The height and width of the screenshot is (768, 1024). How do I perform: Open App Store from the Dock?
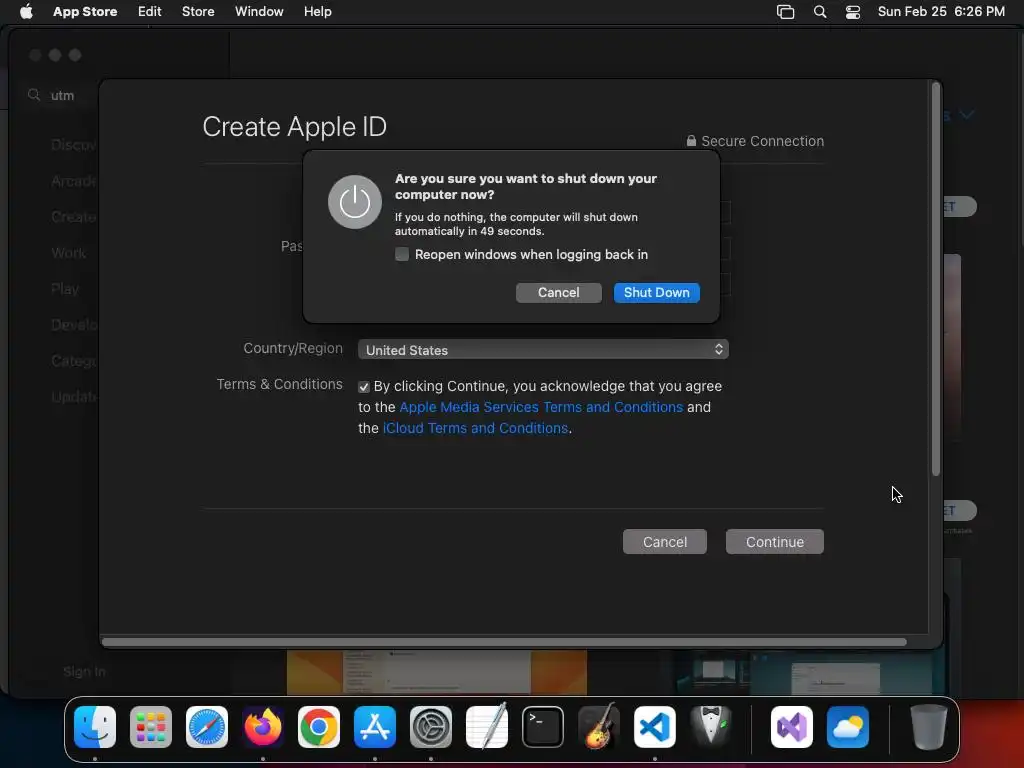[x=375, y=727]
